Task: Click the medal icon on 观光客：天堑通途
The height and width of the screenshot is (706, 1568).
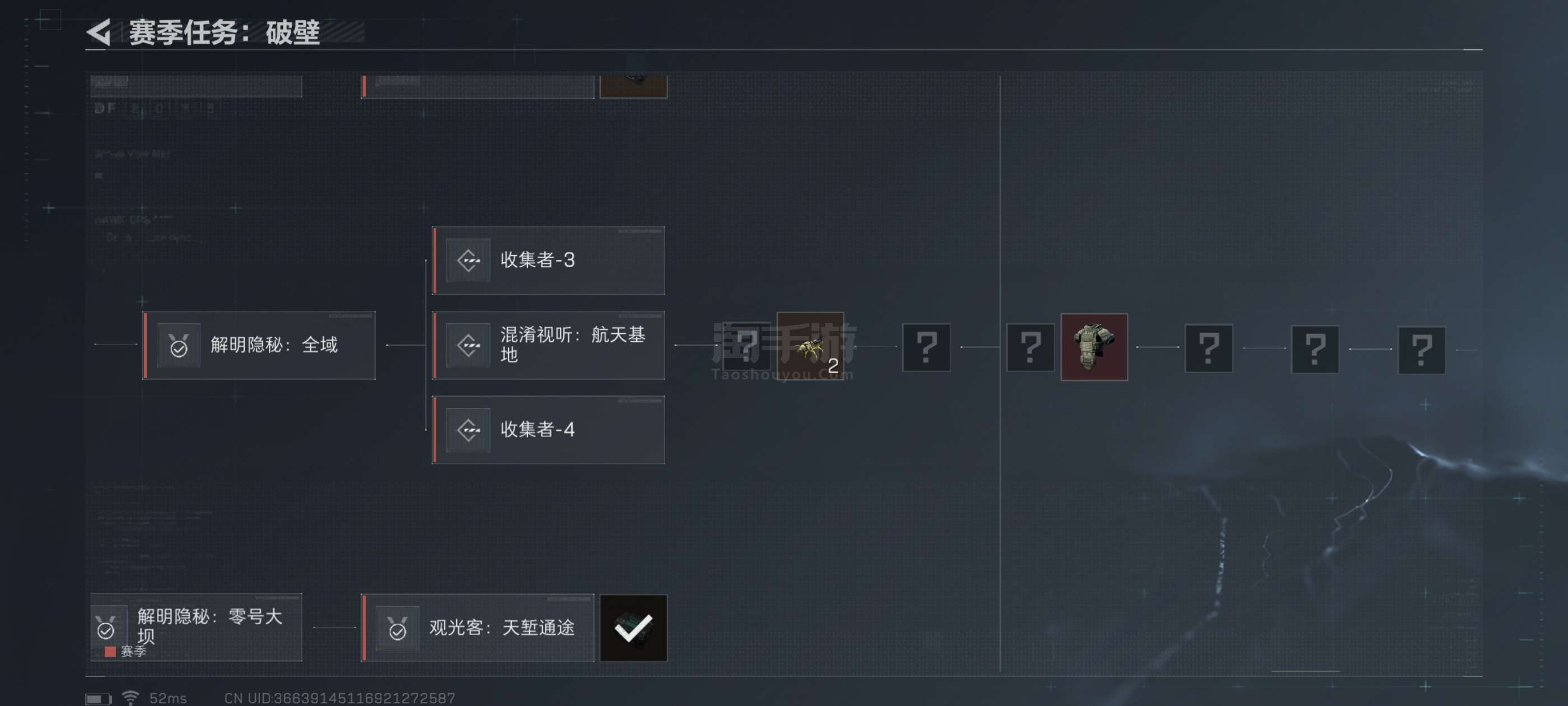Action: [398, 628]
